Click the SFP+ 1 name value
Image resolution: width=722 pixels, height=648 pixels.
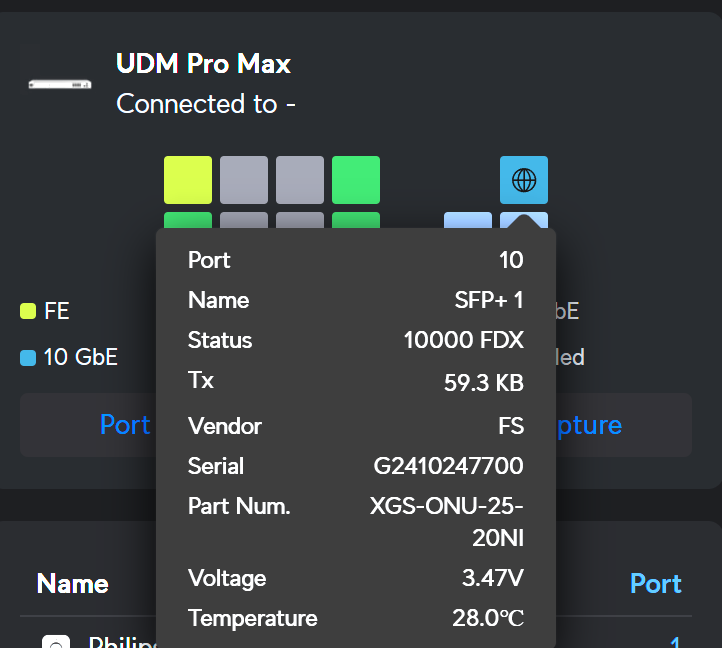pos(489,300)
